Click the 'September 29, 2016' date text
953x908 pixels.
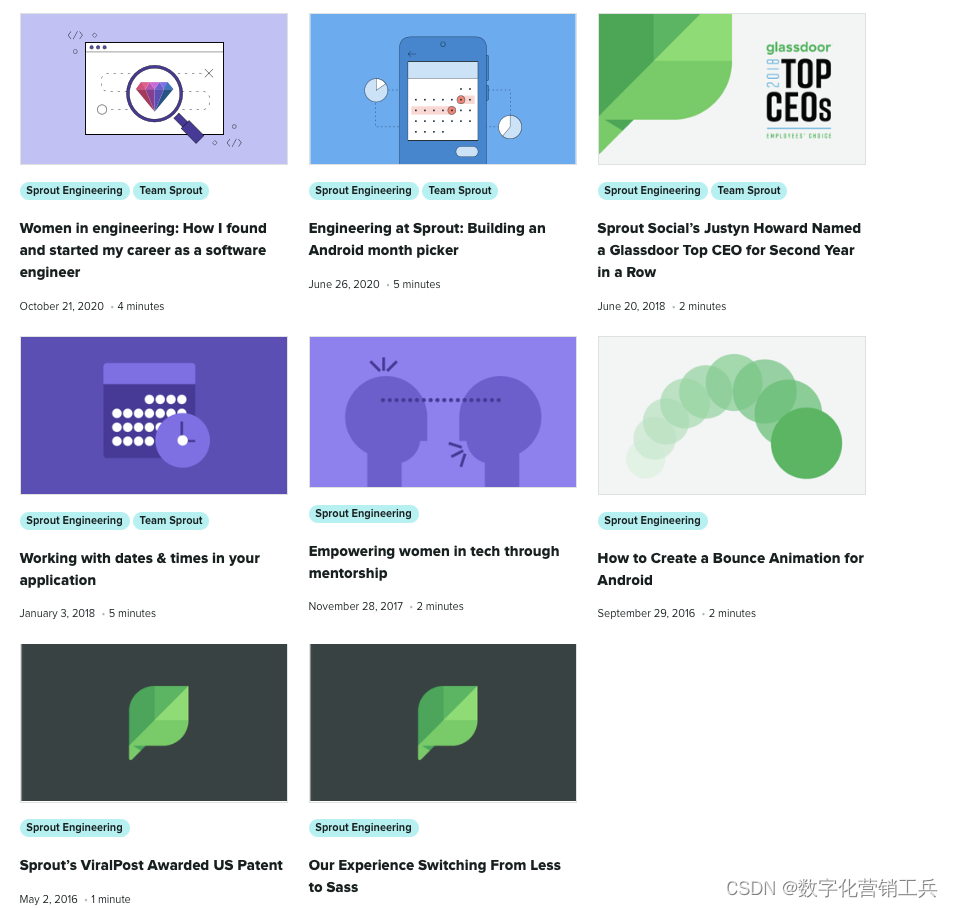point(646,613)
